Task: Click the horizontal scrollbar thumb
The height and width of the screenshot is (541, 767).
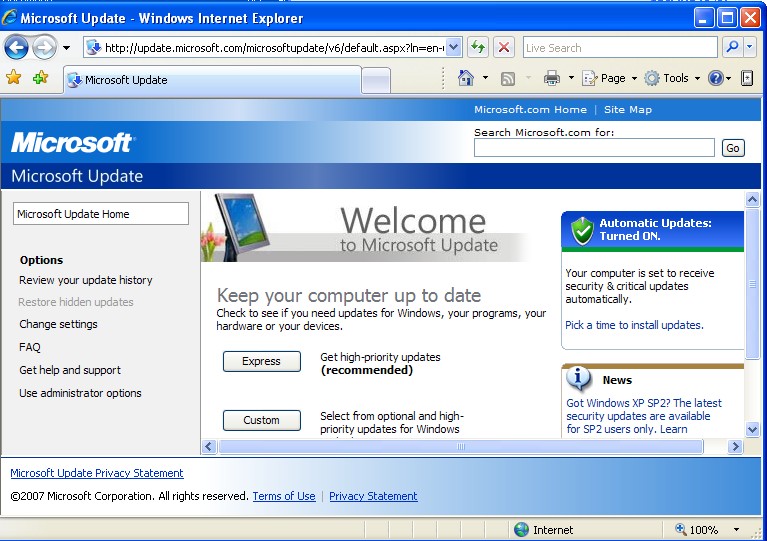Action: coord(461,446)
